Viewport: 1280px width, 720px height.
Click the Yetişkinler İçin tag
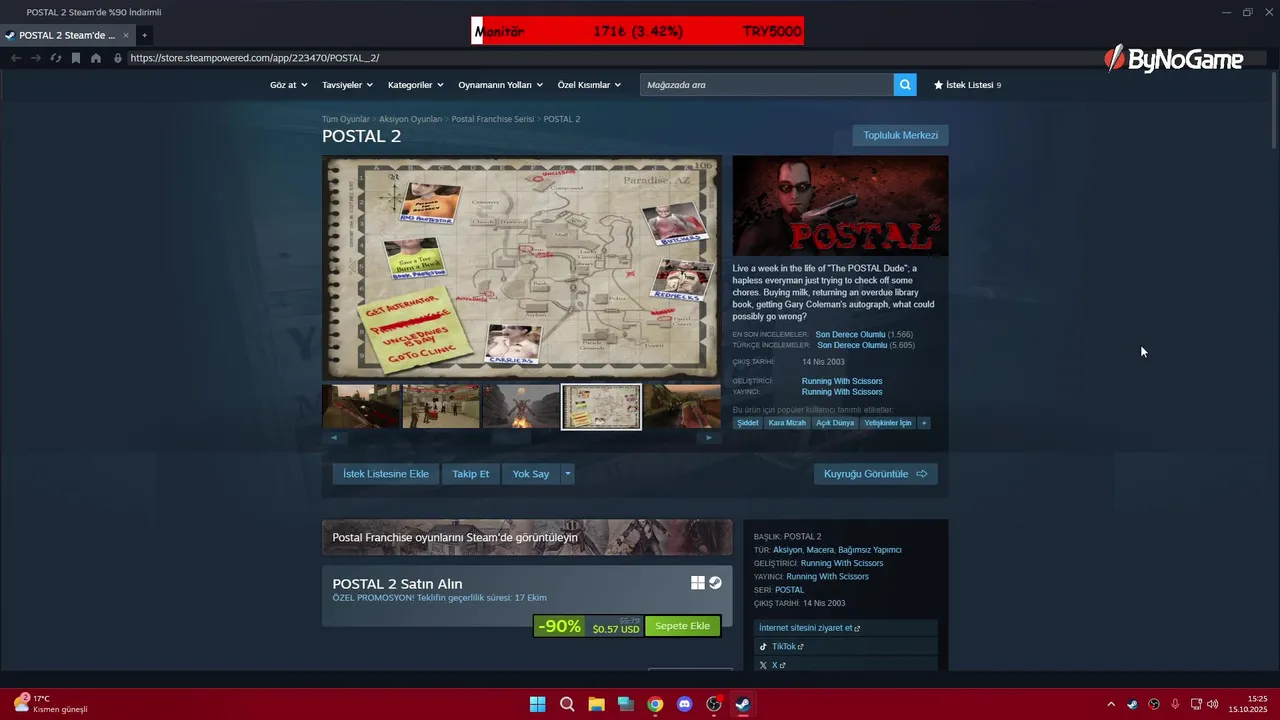coord(888,423)
